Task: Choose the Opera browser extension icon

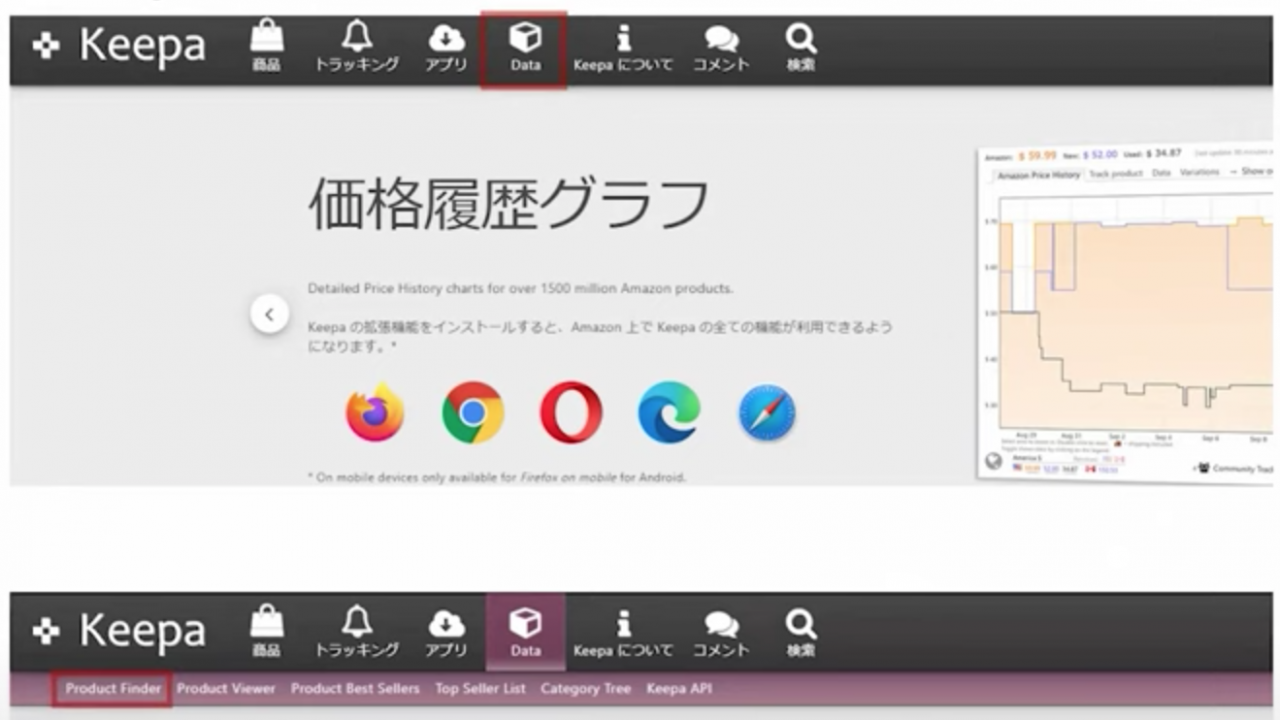Action: click(x=571, y=413)
